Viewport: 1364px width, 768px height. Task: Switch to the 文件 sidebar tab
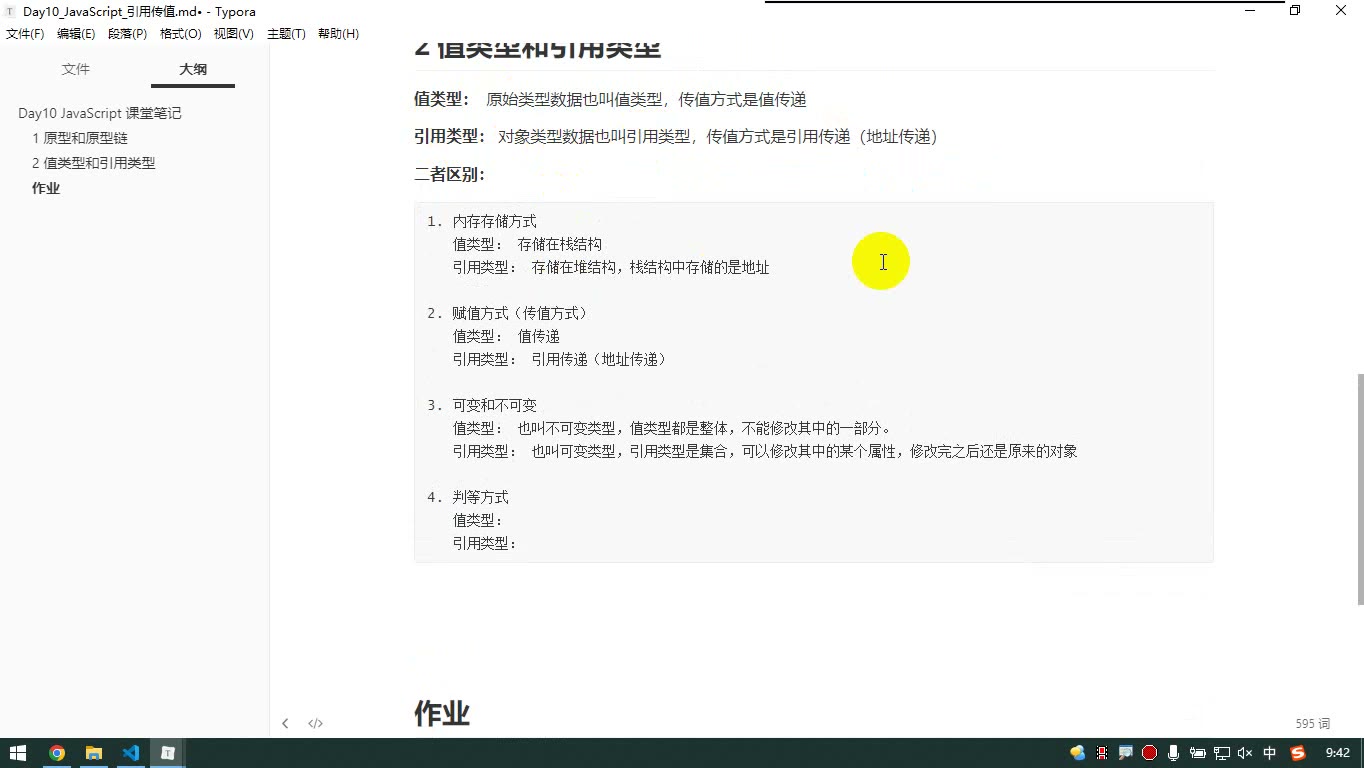pos(76,69)
